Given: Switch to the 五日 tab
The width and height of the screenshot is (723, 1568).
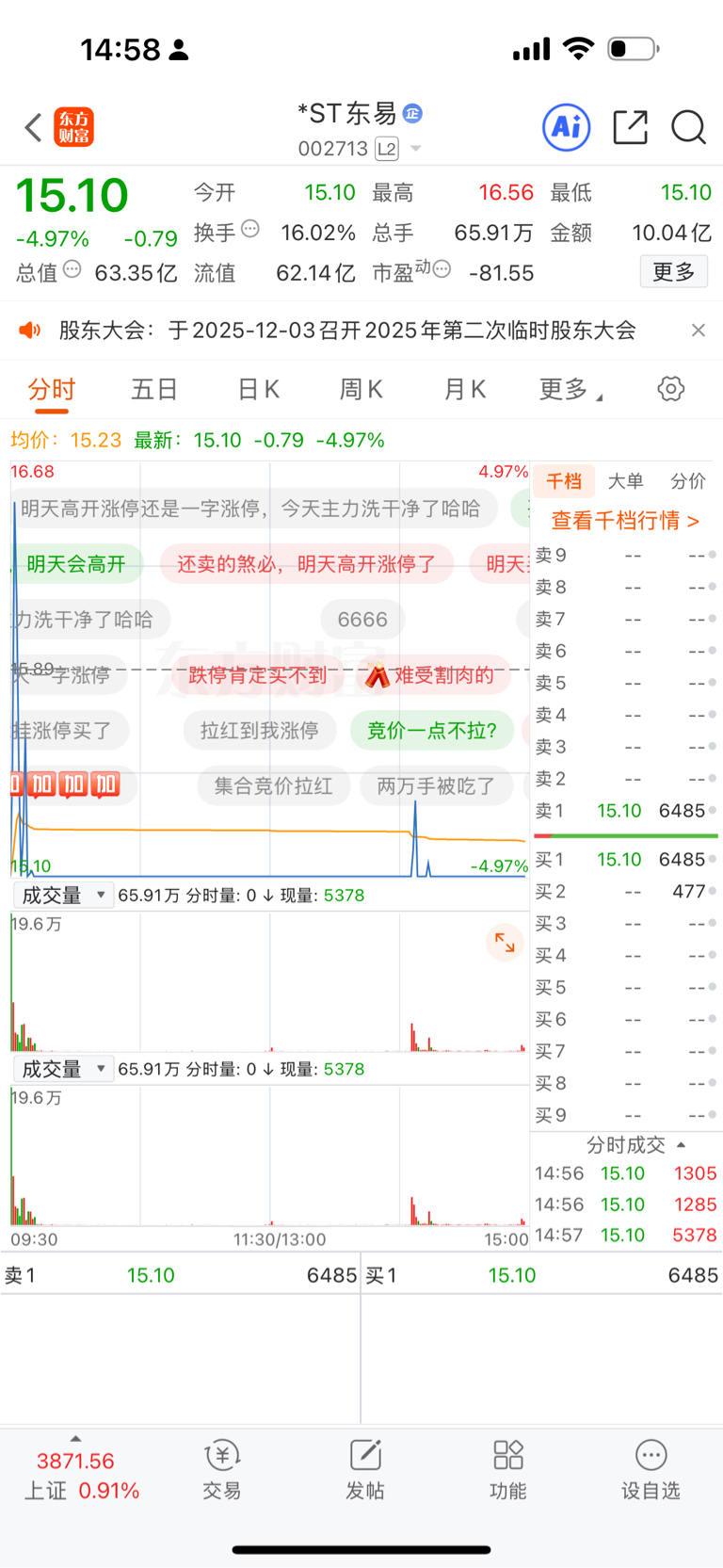Looking at the screenshot, I should (154, 389).
